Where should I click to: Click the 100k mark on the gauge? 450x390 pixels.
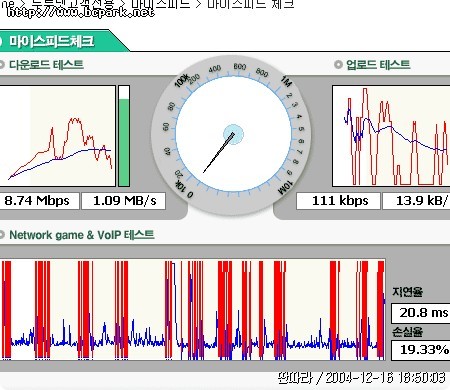[x=182, y=80]
